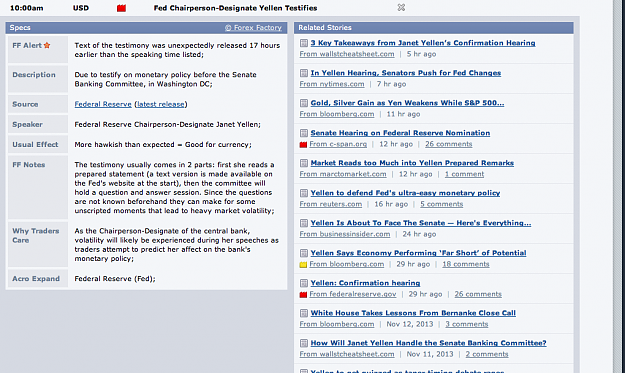Click the red high-impact icon beside USD
This screenshot has height=373, width=625.
[121, 8]
